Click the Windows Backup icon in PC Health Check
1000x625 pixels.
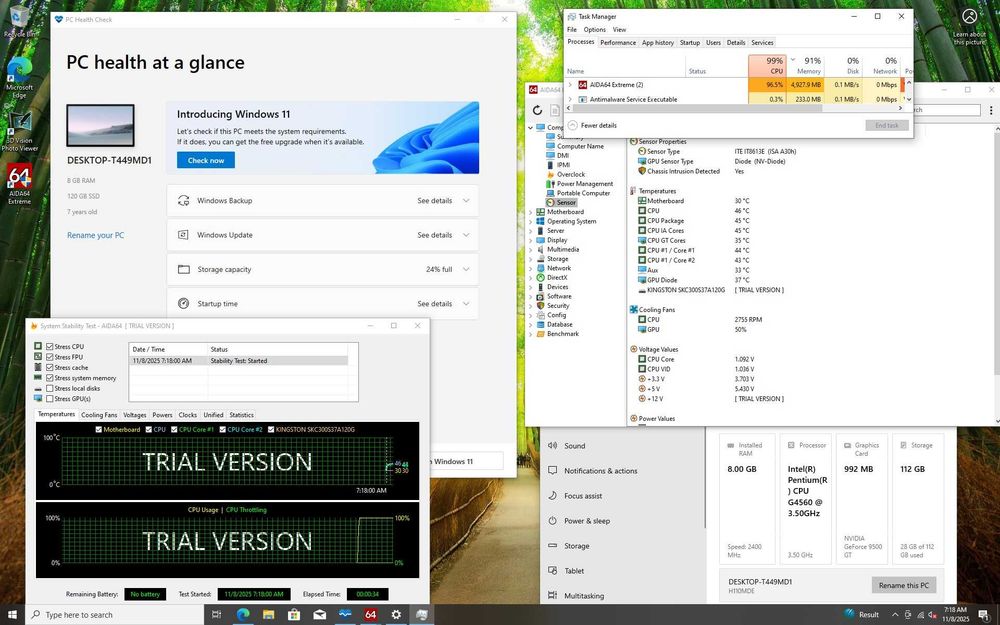click(x=184, y=200)
